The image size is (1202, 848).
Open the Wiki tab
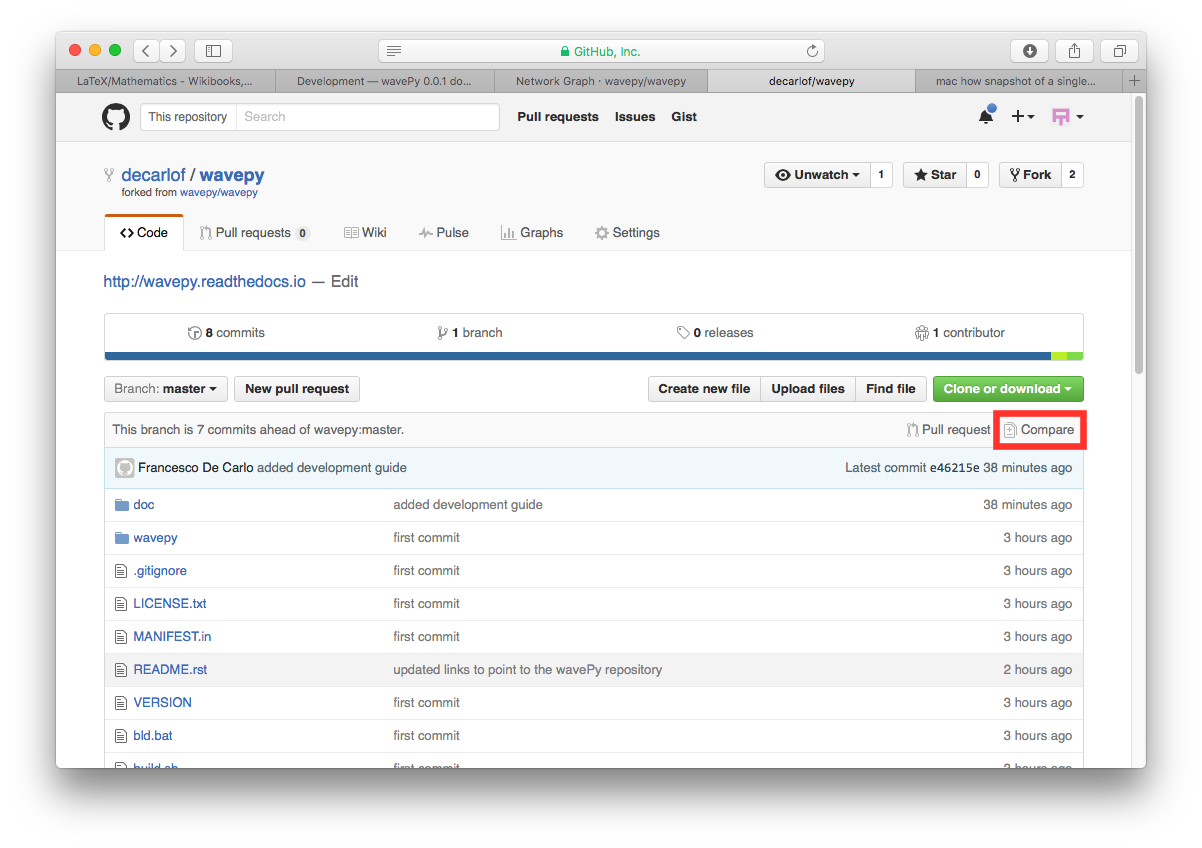[x=365, y=233]
